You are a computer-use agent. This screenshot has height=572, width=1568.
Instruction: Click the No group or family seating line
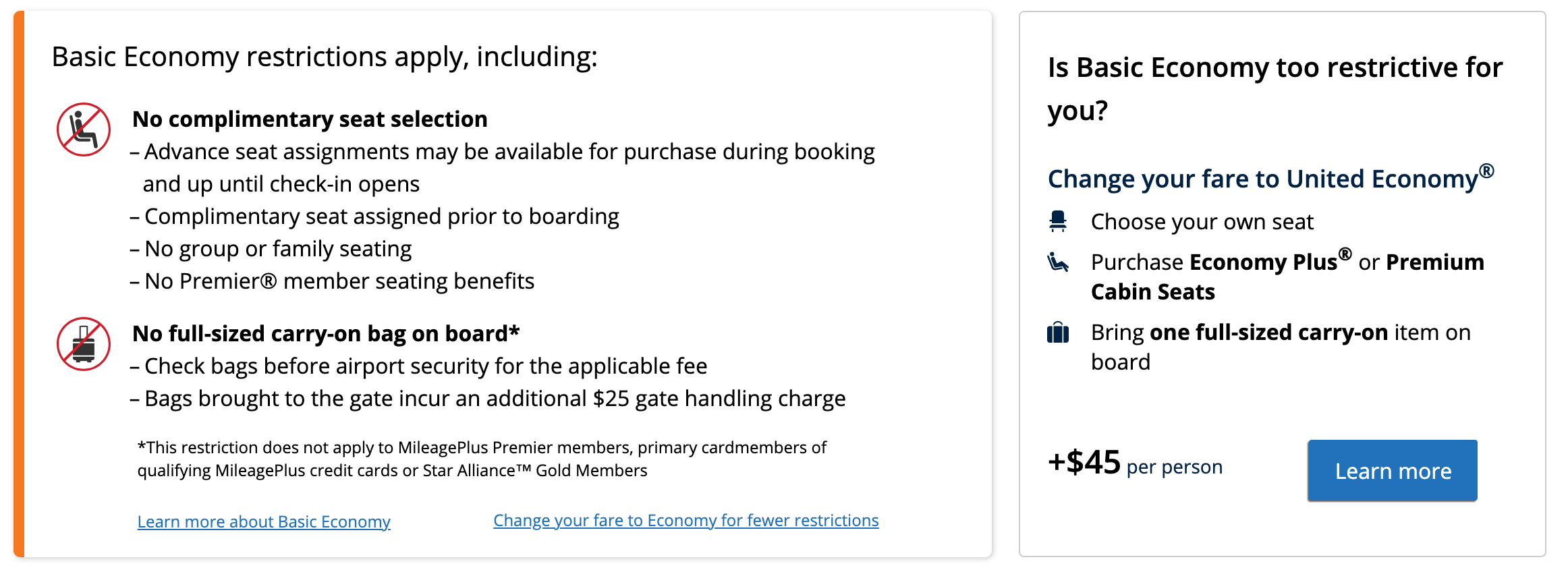click(277, 249)
